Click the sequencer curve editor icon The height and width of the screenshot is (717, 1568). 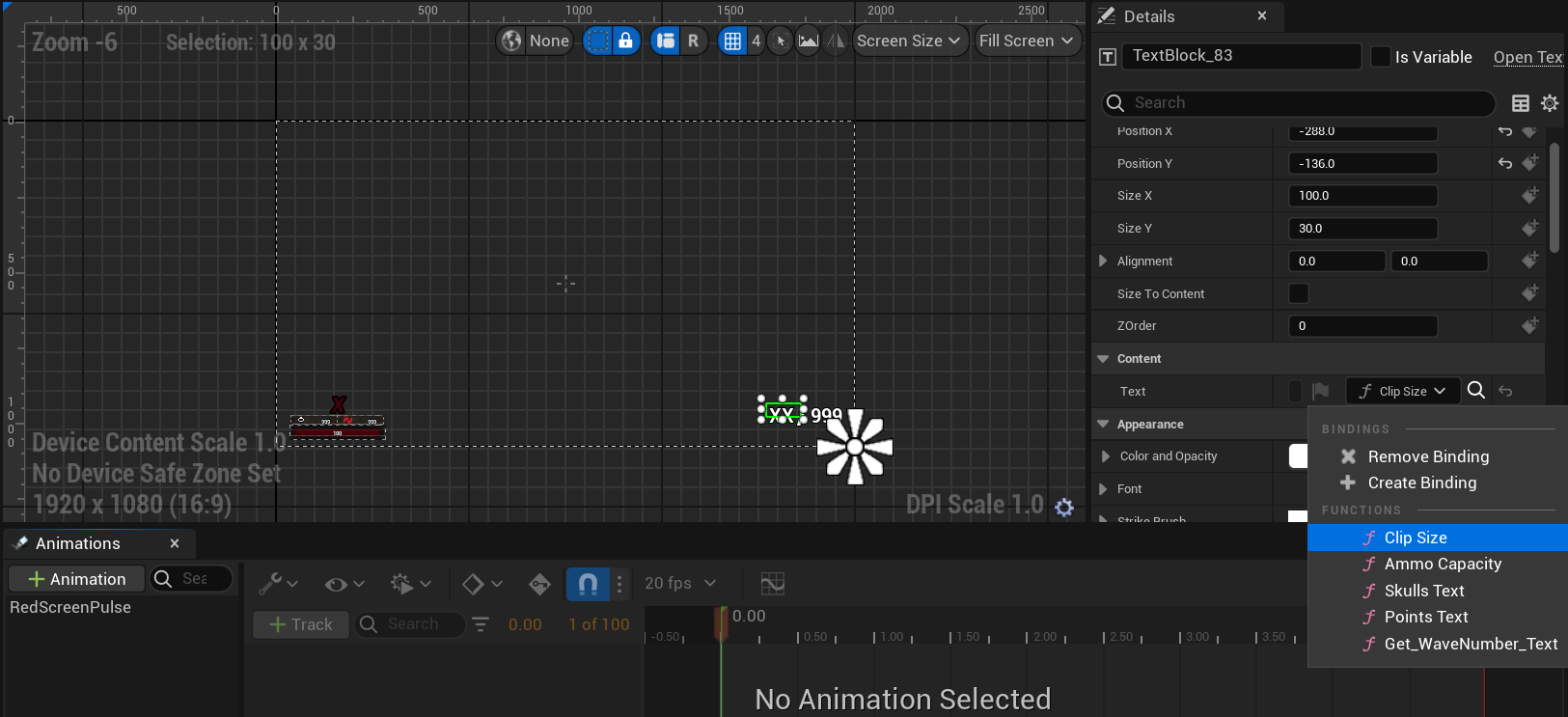pos(773,584)
